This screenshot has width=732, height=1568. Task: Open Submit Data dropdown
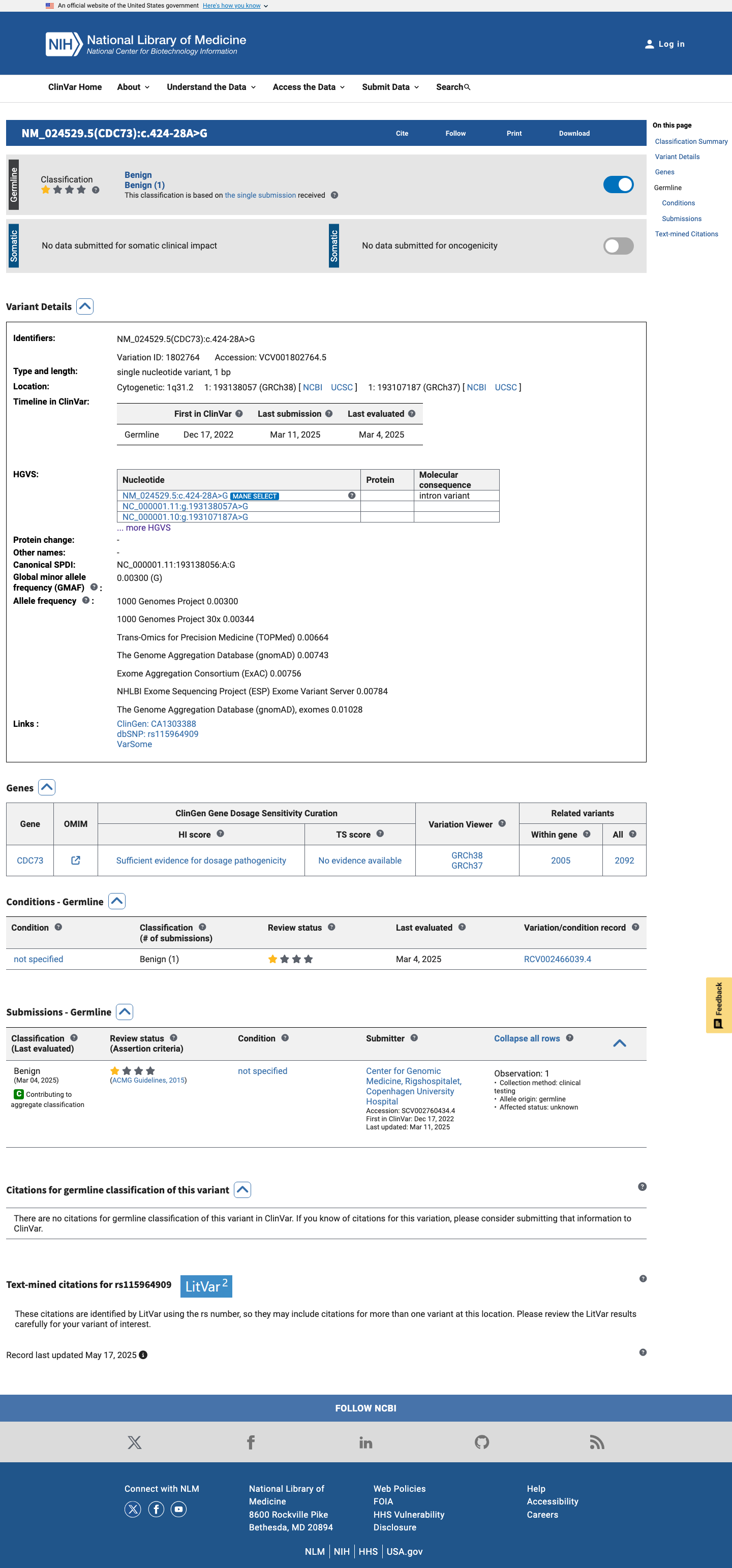(390, 87)
